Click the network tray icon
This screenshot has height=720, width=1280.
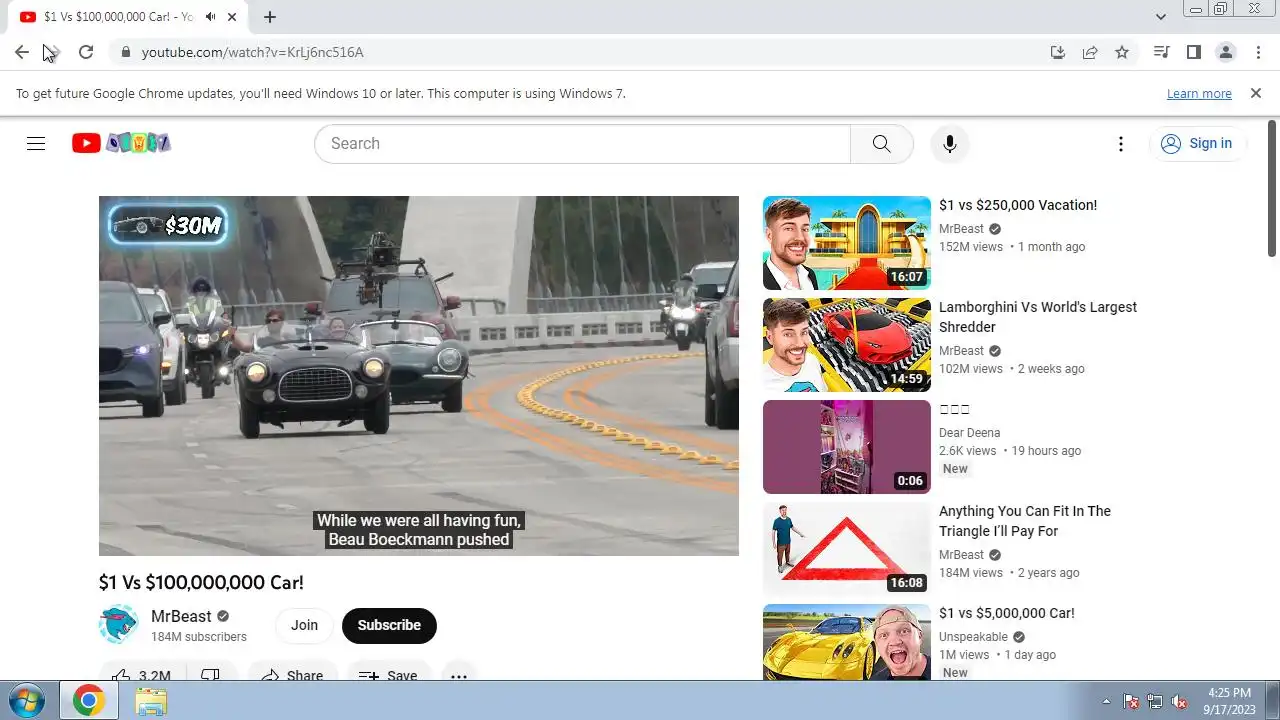tap(1155, 701)
